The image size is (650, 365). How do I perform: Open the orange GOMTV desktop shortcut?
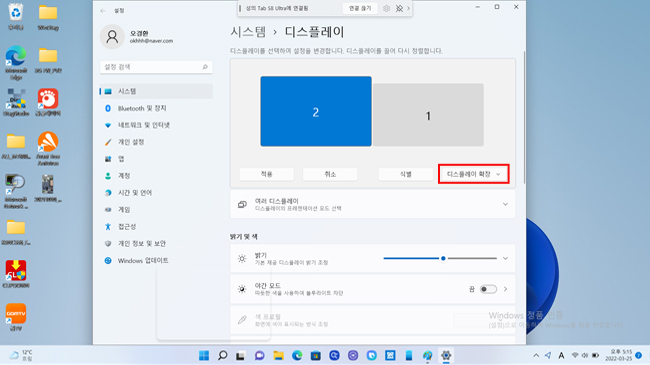pyautogui.click(x=16, y=317)
